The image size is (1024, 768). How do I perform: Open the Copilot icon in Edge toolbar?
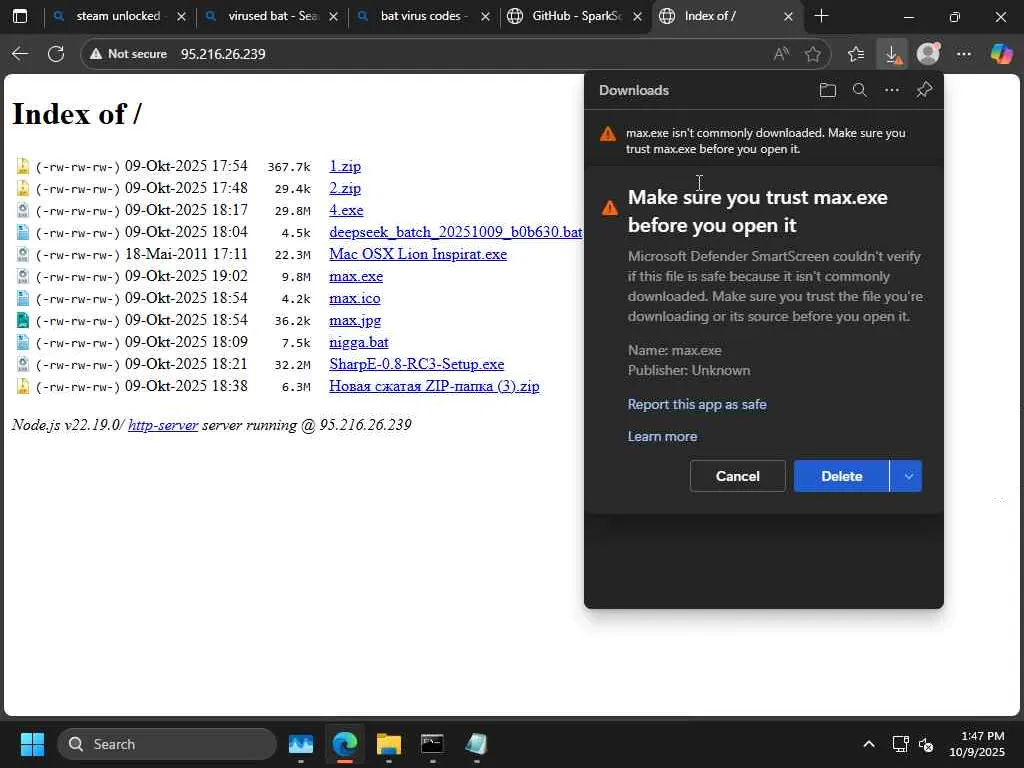pos(1001,54)
